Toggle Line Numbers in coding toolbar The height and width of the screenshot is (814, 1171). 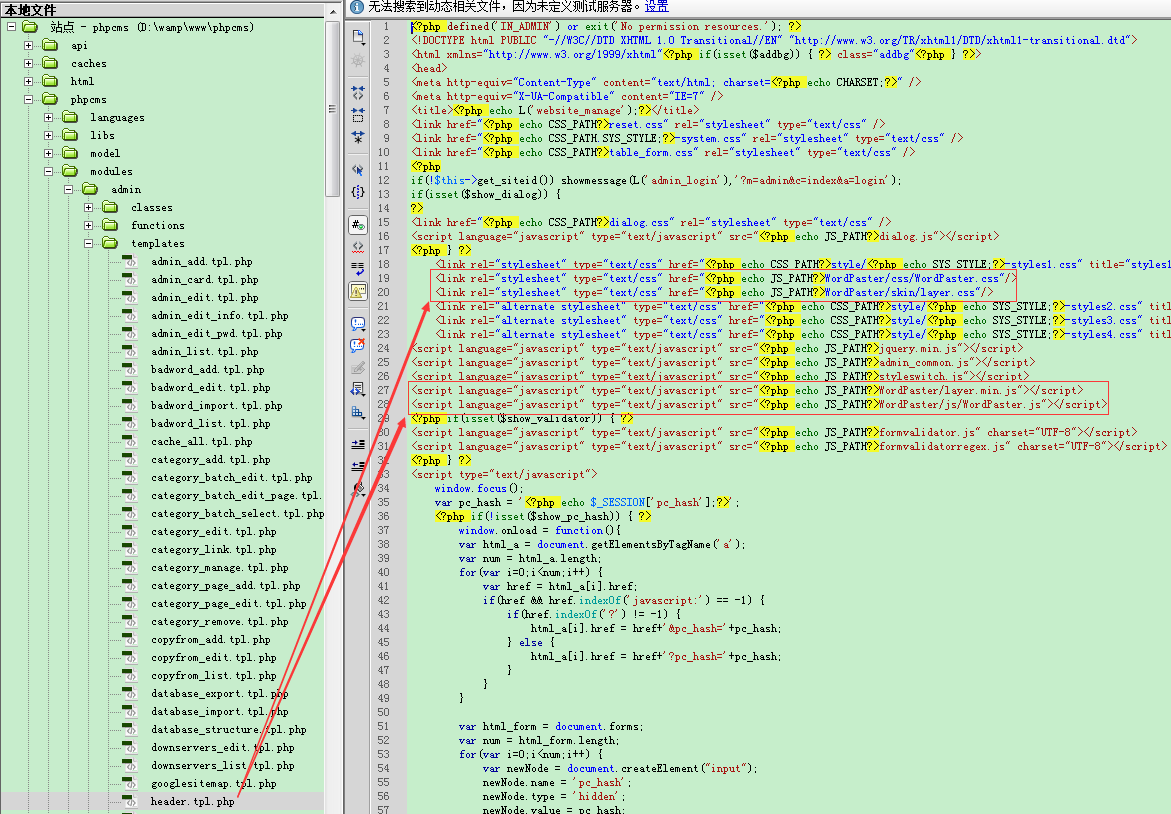click(x=358, y=224)
